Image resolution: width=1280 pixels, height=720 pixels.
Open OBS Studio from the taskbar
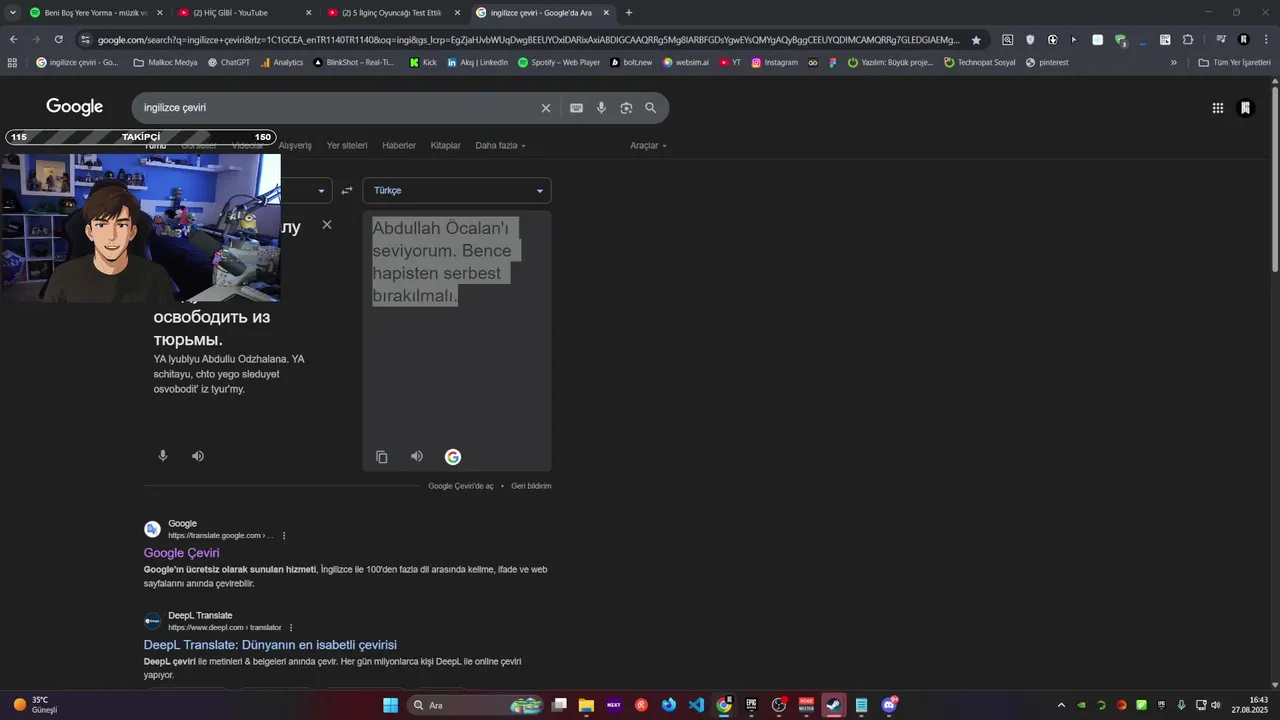point(779,705)
